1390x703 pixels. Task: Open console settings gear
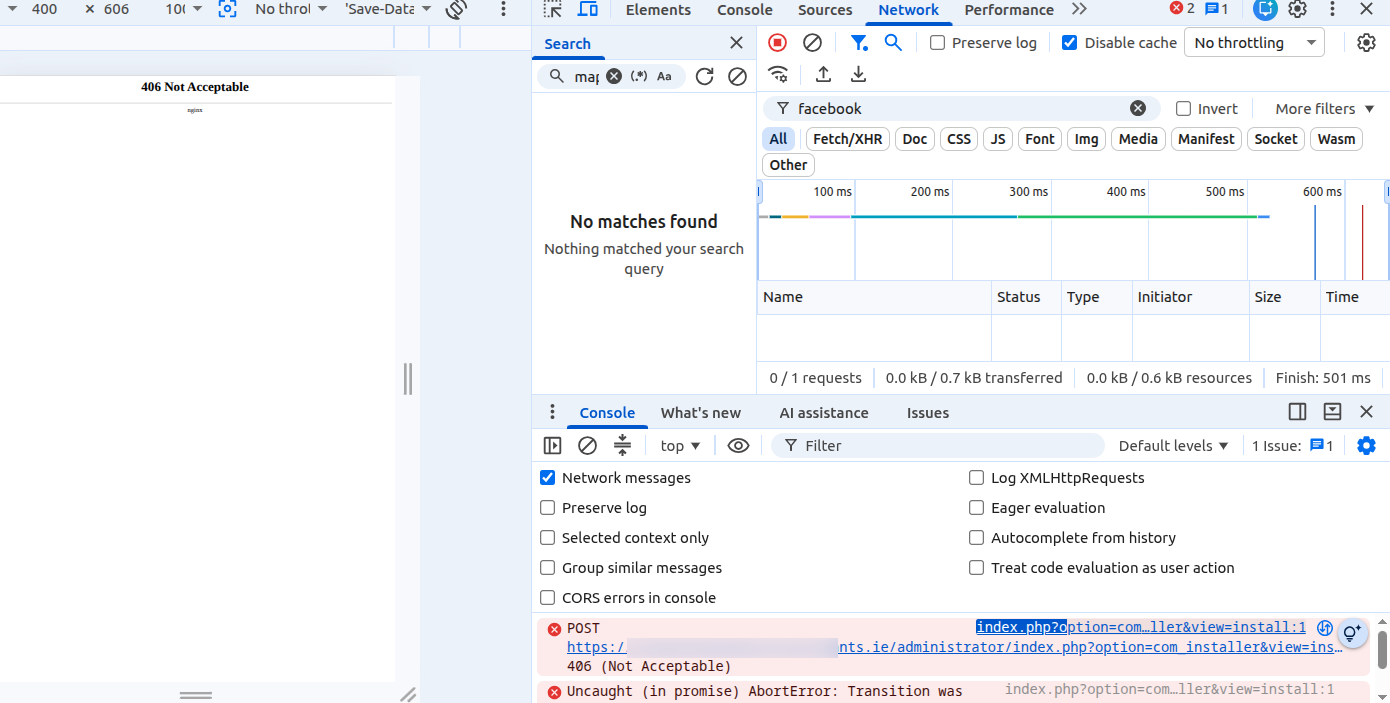point(1366,446)
